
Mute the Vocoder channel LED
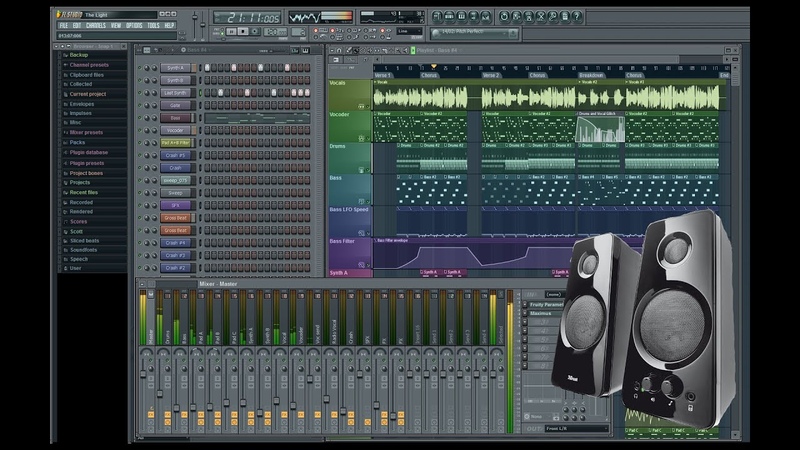(139, 130)
